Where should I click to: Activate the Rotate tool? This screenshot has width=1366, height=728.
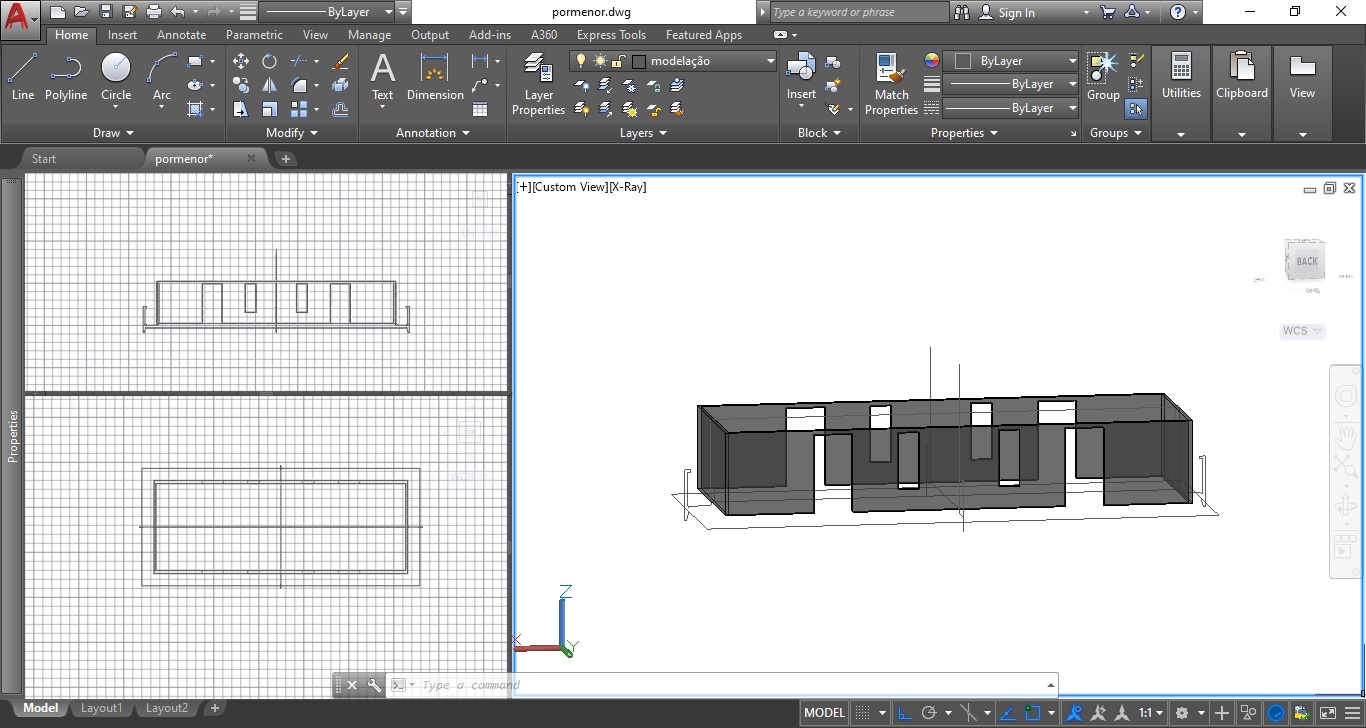coord(269,61)
